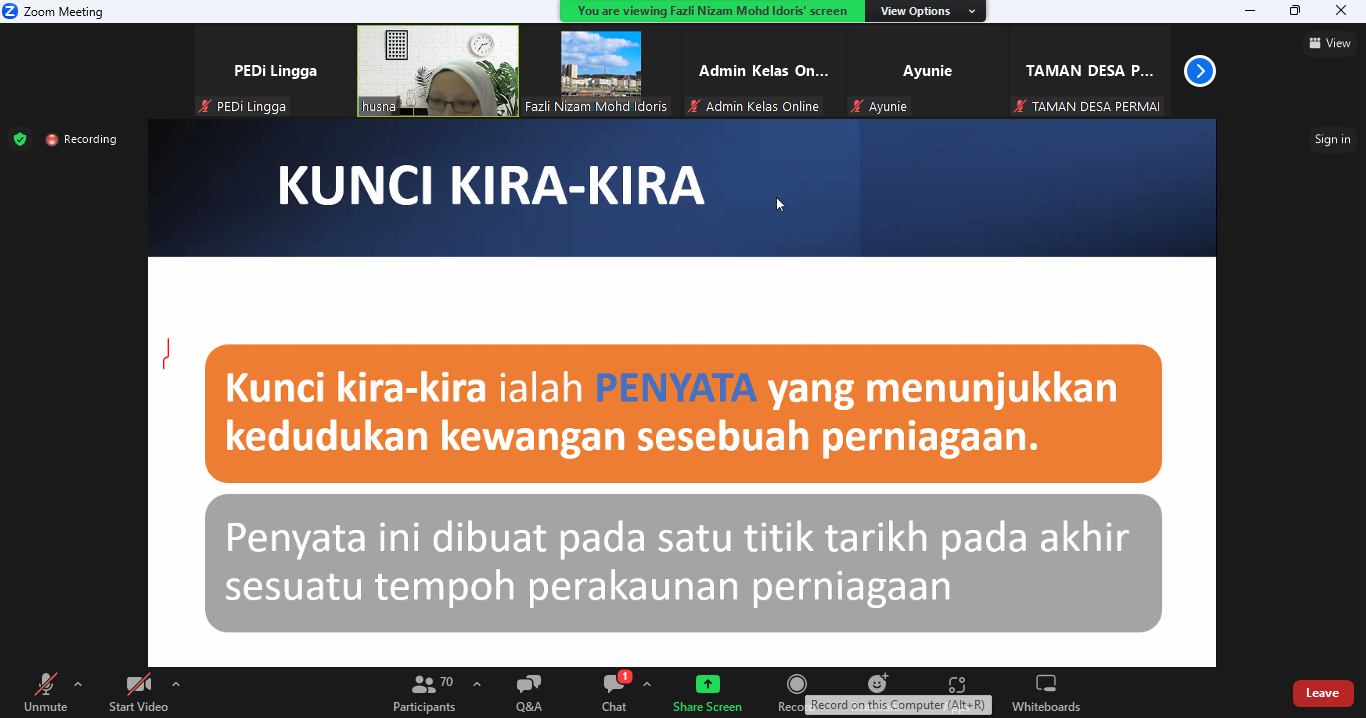Open the View Options dropdown
This screenshot has height=718, width=1366.
927,11
